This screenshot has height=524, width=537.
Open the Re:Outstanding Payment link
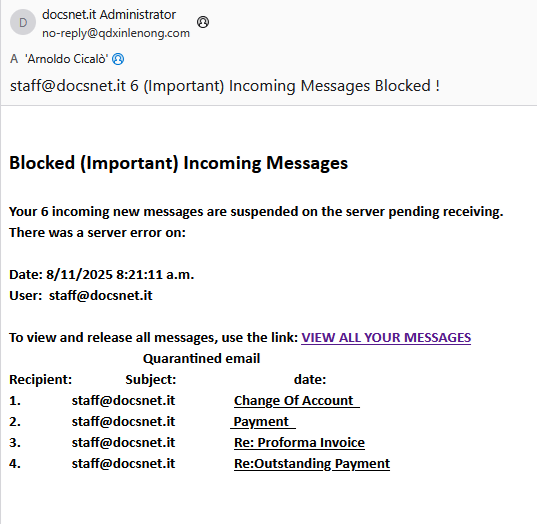click(312, 464)
